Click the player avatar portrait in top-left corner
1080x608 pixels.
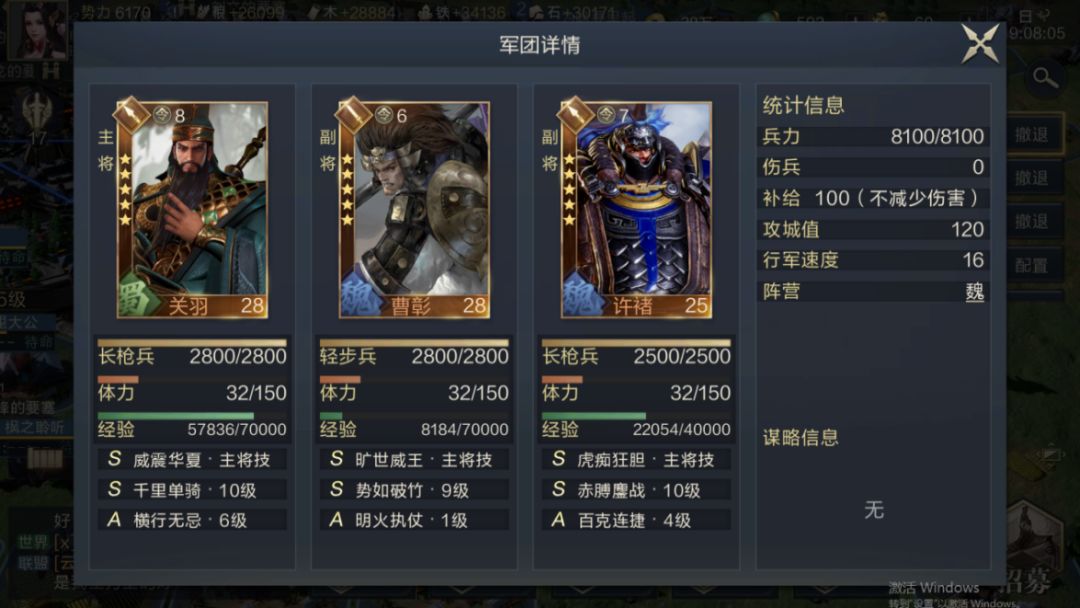click(x=37, y=30)
